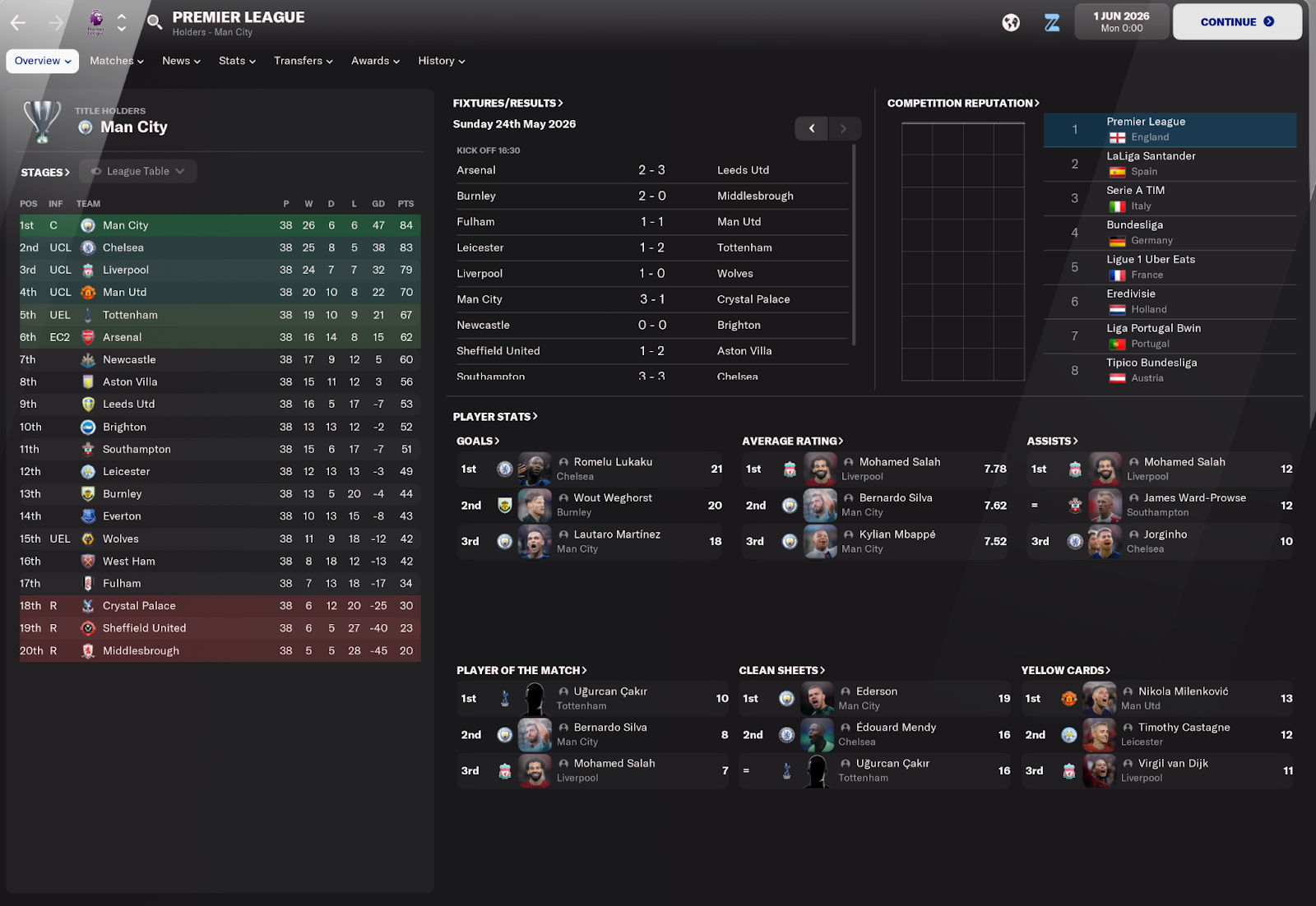Image resolution: width=1316 pixels, height=906 pixels.
Task: Click the Man City badge beside title holders
Action: [x=85, y=127]
